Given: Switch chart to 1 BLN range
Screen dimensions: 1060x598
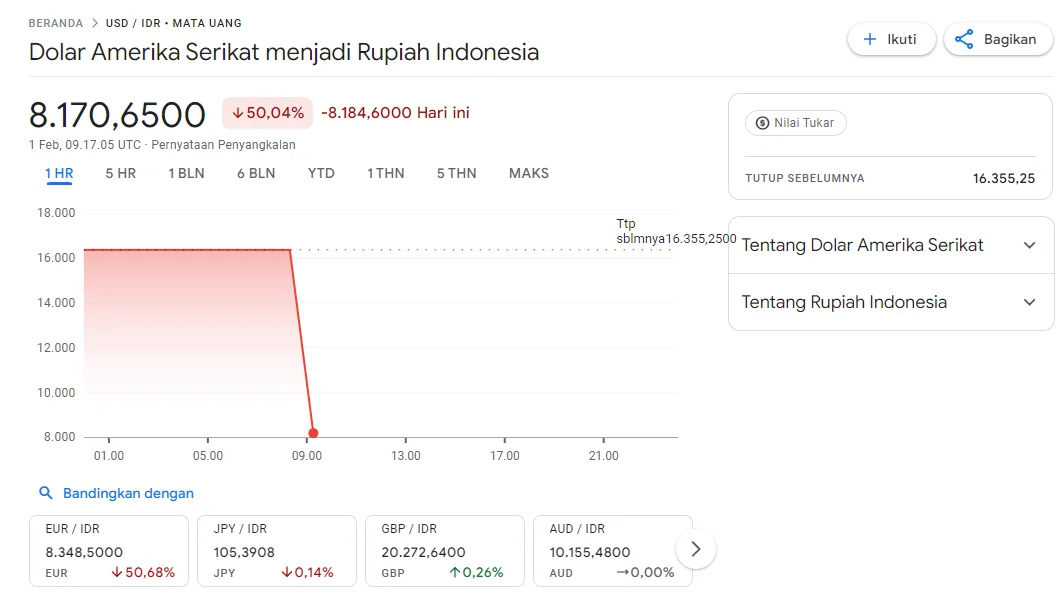Looking at the screenshot, I should (186, 173).
